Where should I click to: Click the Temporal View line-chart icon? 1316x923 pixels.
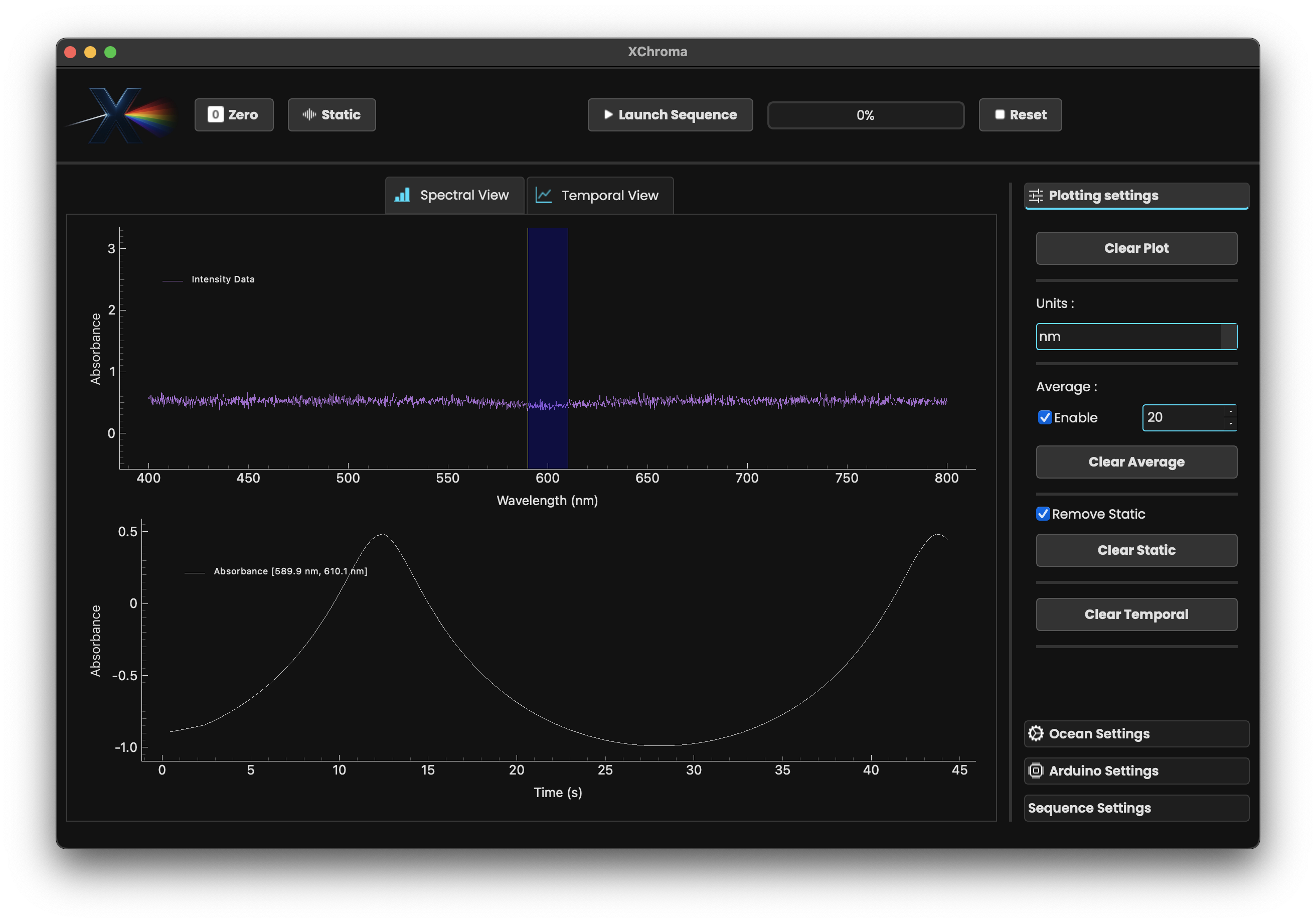543,196
